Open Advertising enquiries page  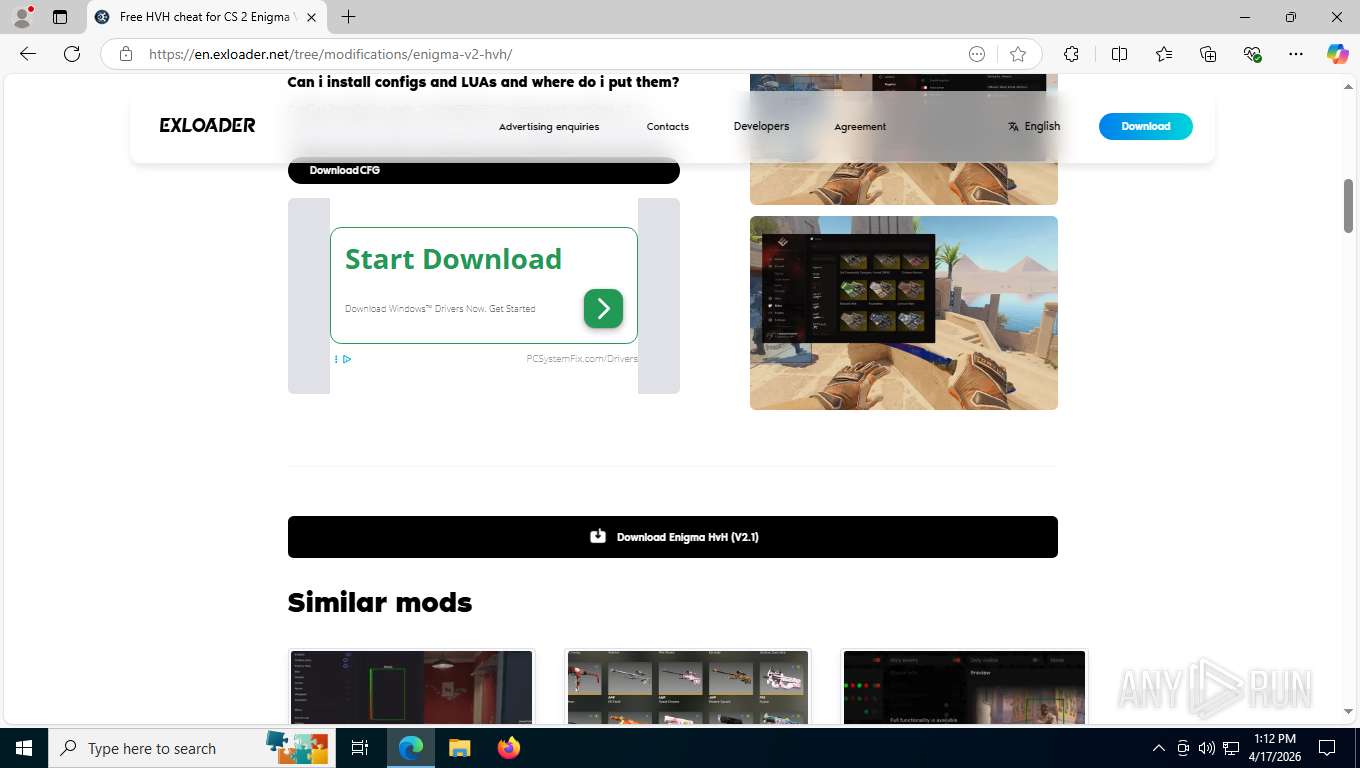pos(549,126)
